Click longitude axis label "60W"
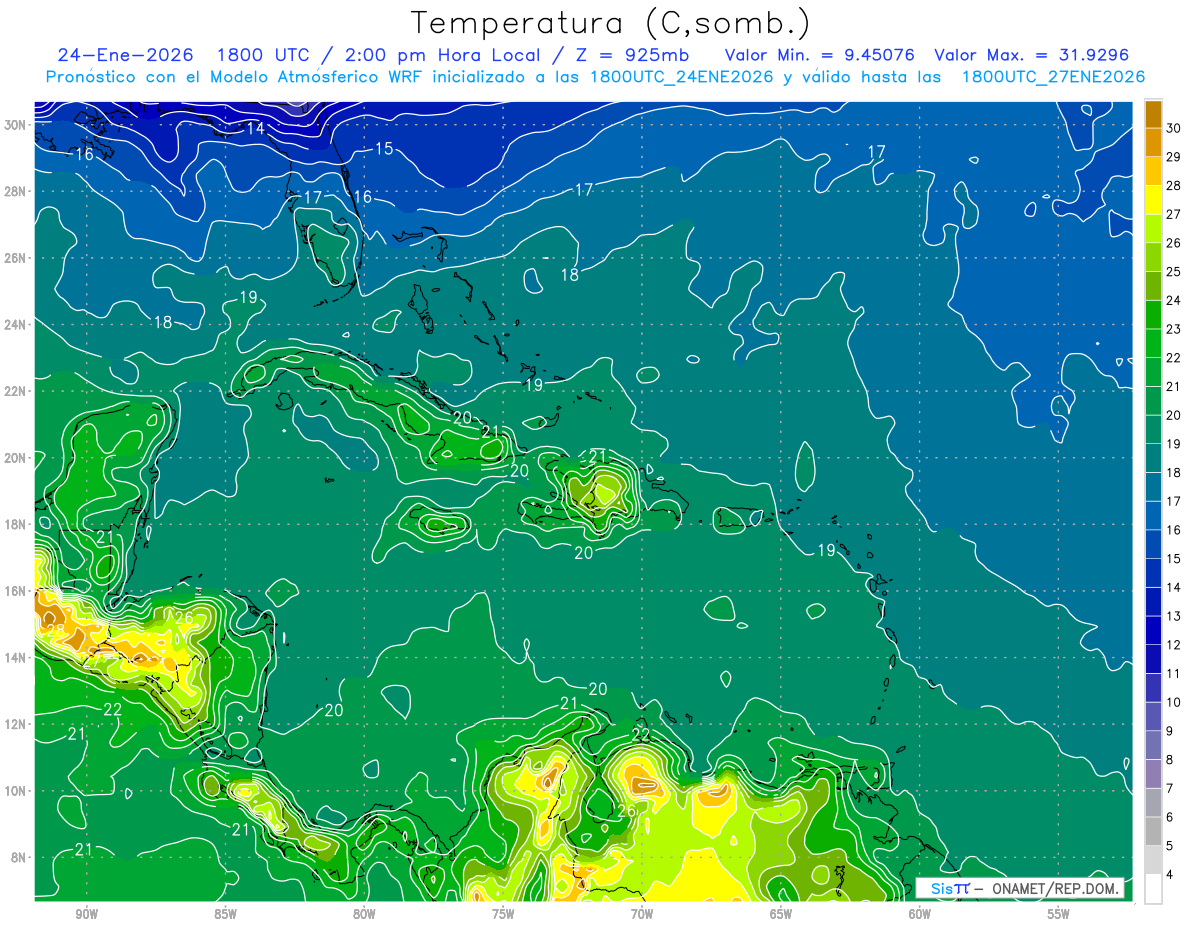1200x927 pixels. point(920,914)
